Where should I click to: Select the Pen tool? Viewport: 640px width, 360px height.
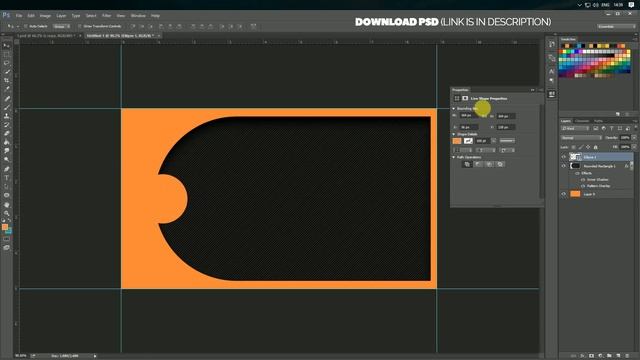(7, 169)
